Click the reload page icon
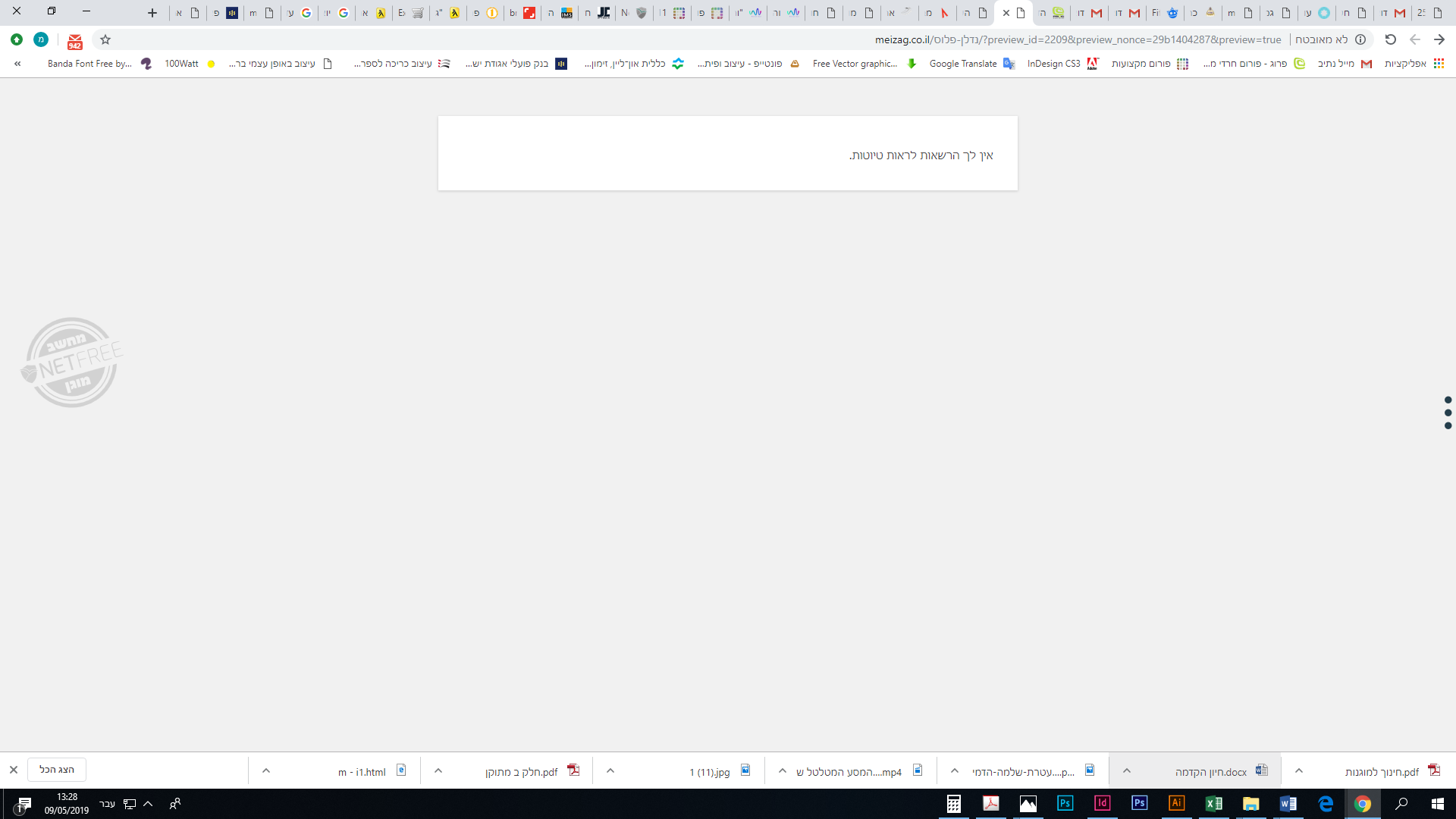Viewport: 1456px width, 819px height. click(x=1390, y=39)
